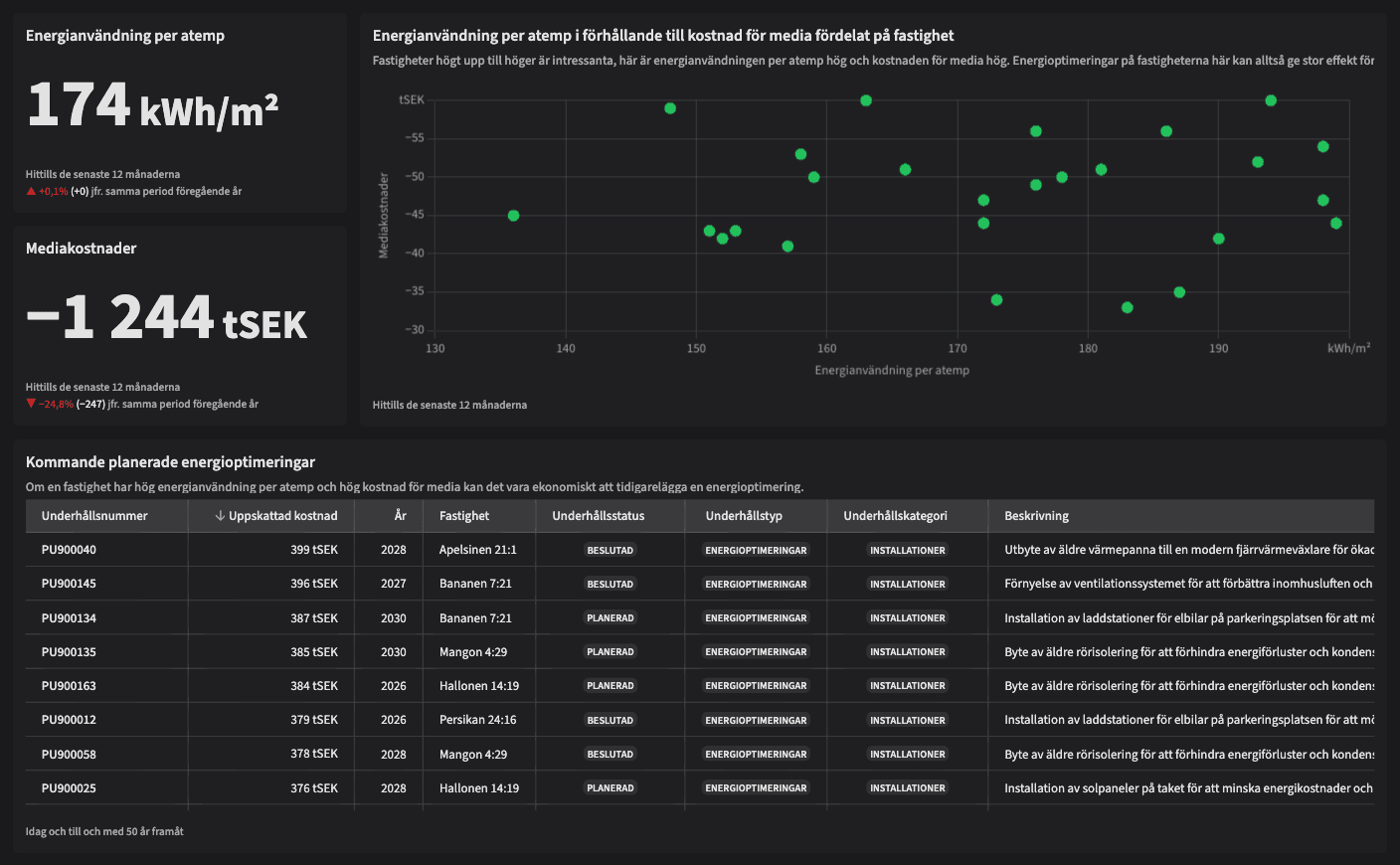Click the INSTALLATIONER badge in row PU900163

907,686
